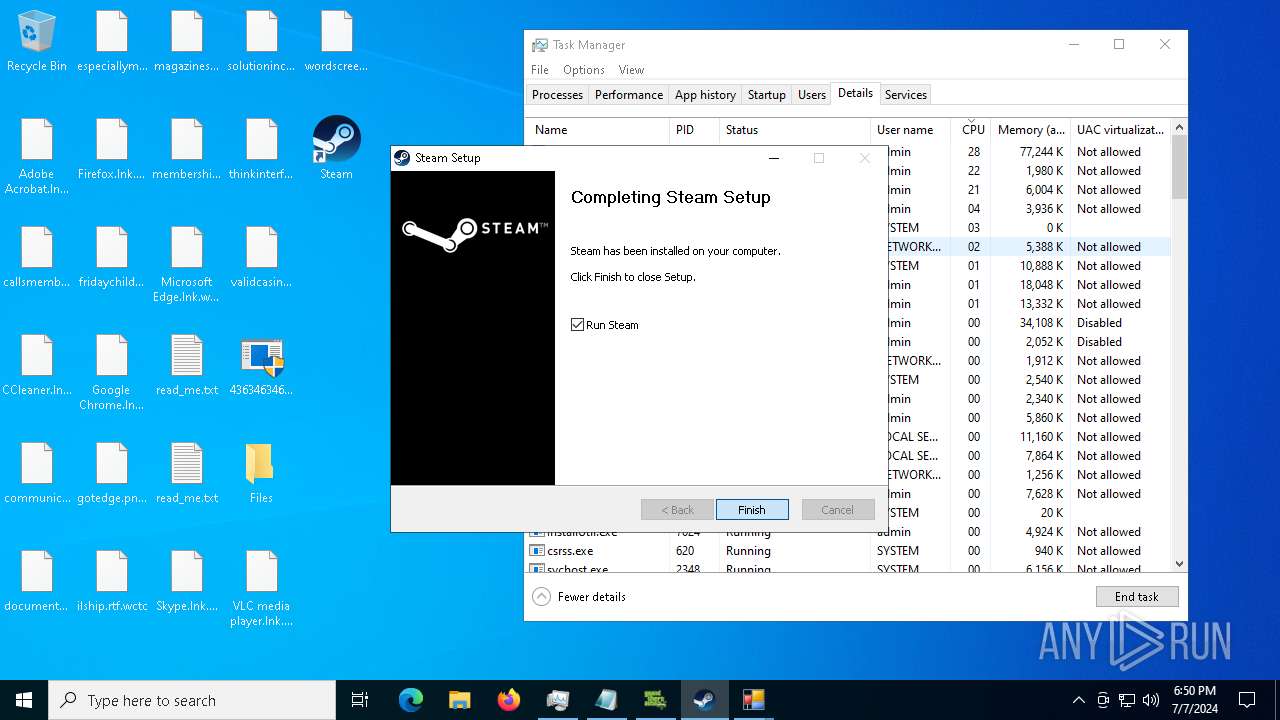Select the 436346346 installer icon on desktop
The height and width of the screenshot is (720, 1280).
click(261, 365)
